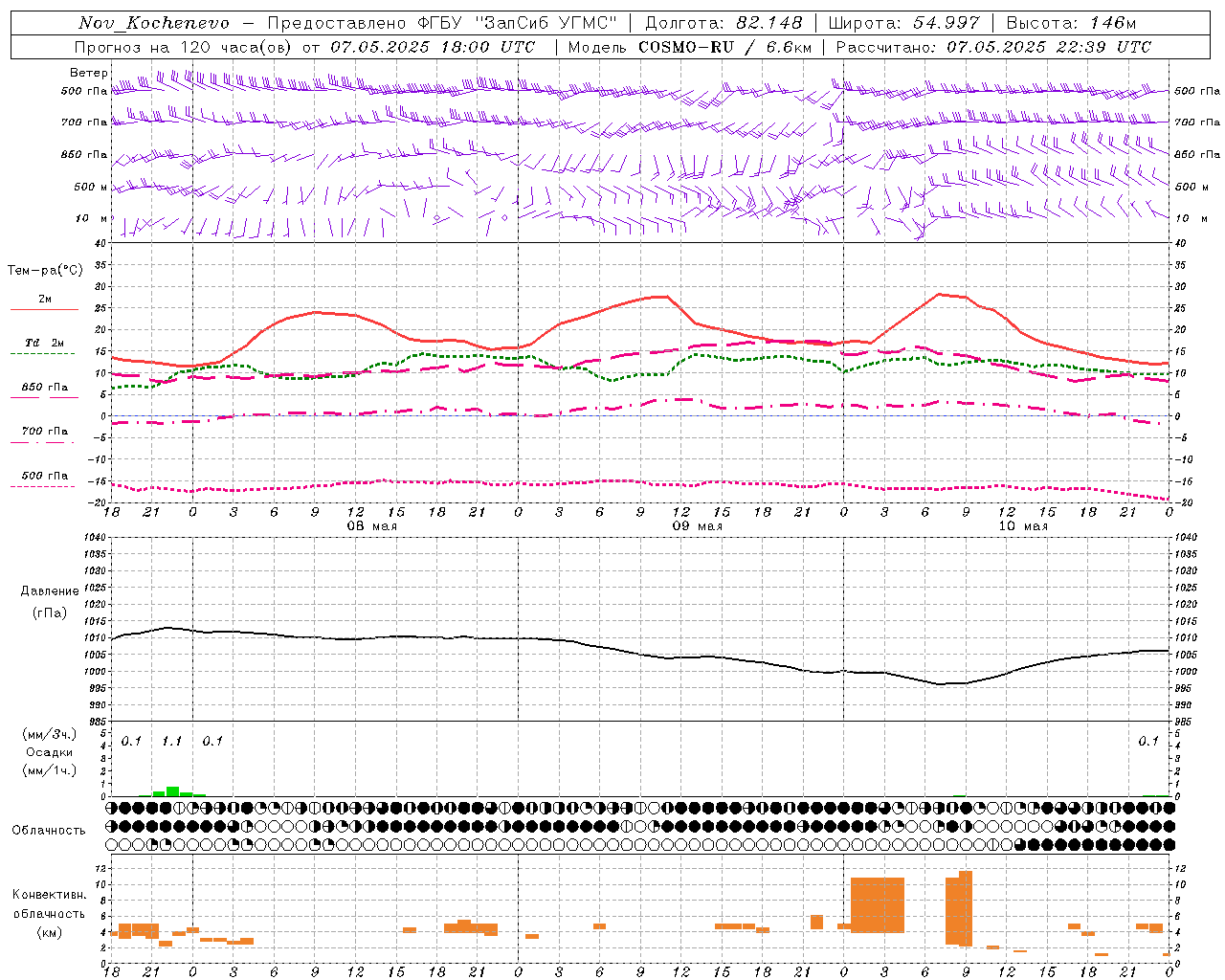Click the 0.1 precipitation value at far right
1225x980 pixels.
(1148, 741)
